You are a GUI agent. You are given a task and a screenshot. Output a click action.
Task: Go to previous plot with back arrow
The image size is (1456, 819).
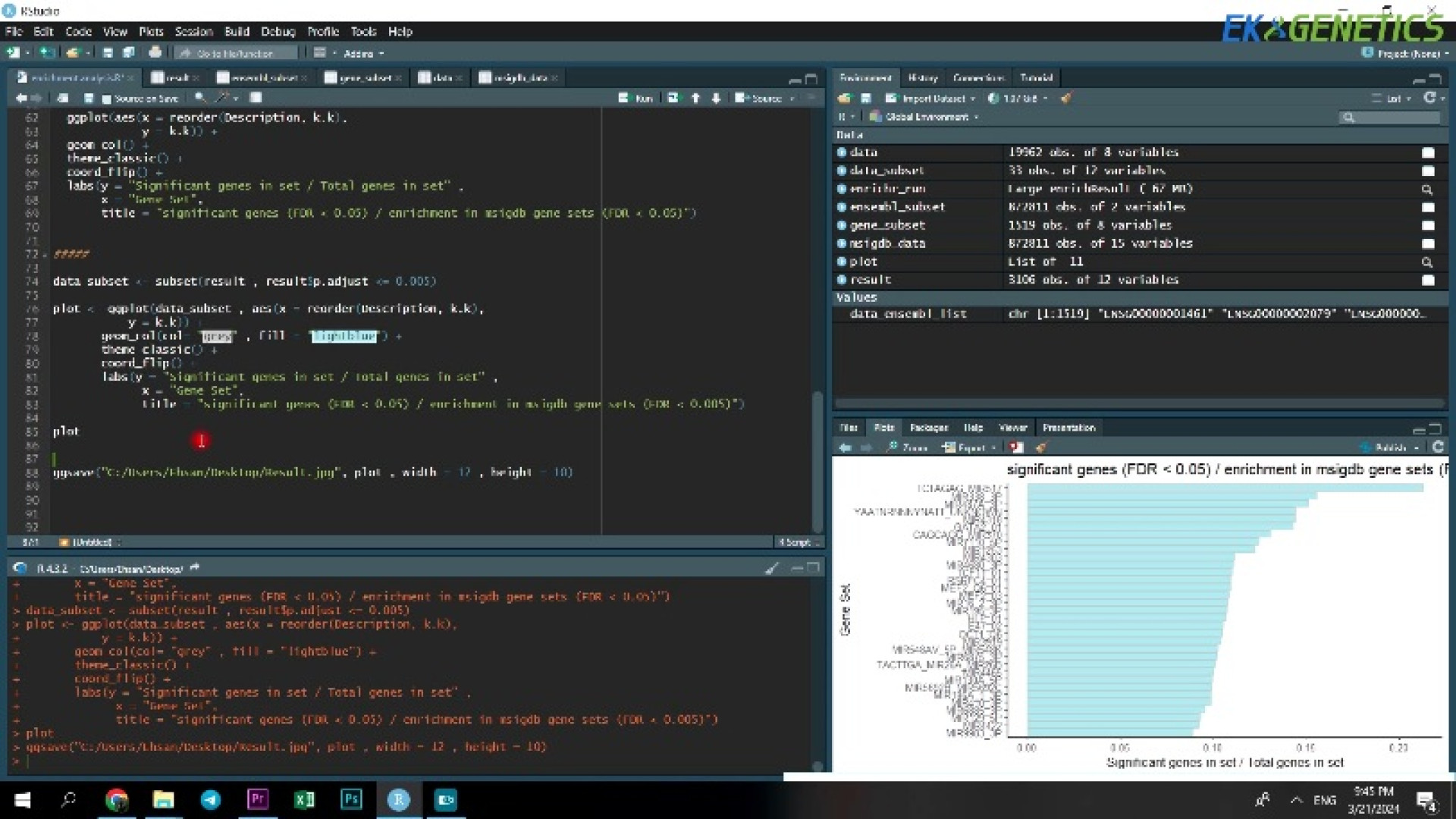tap(846, 448)
